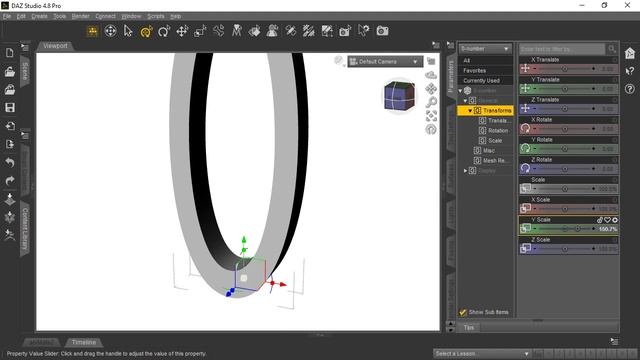The image size is (640, 360).
Task: Select the Rotate tool in toolbar
Action: click(x=164, y=31)
